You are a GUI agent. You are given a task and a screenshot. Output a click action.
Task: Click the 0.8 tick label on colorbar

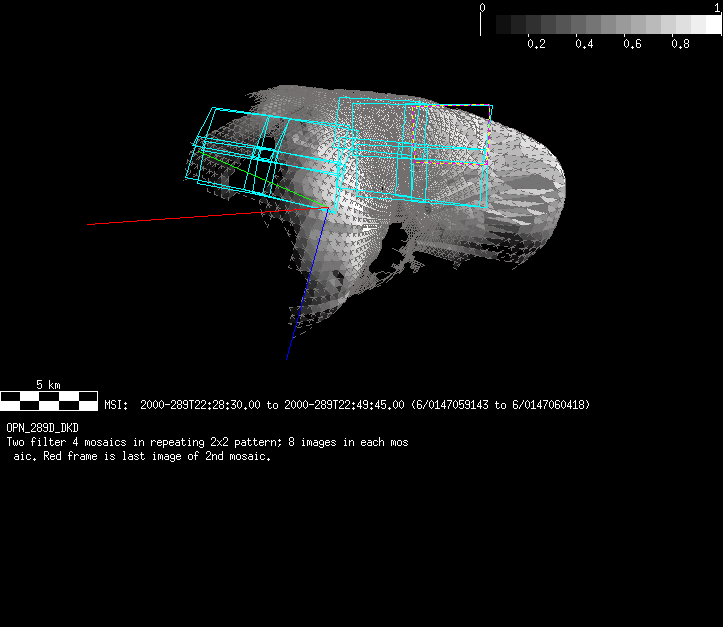pos(681,44)
